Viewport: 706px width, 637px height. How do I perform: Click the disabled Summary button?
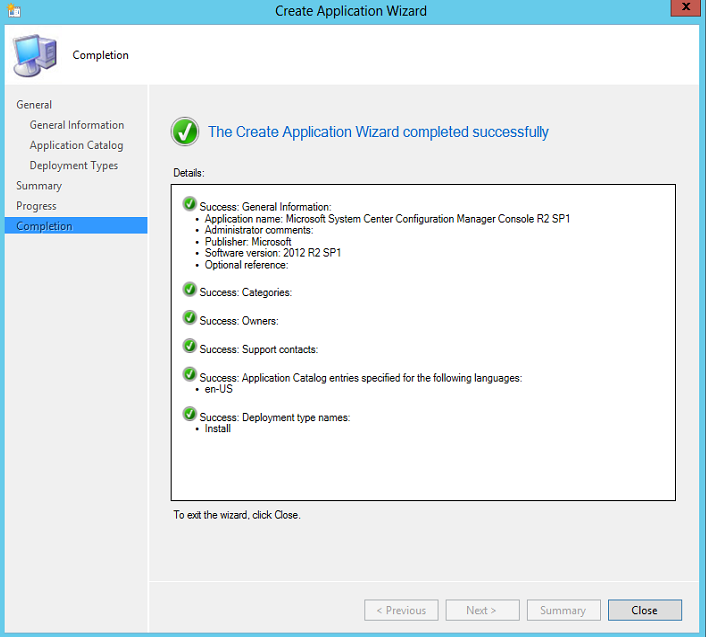tap(563, 610)
